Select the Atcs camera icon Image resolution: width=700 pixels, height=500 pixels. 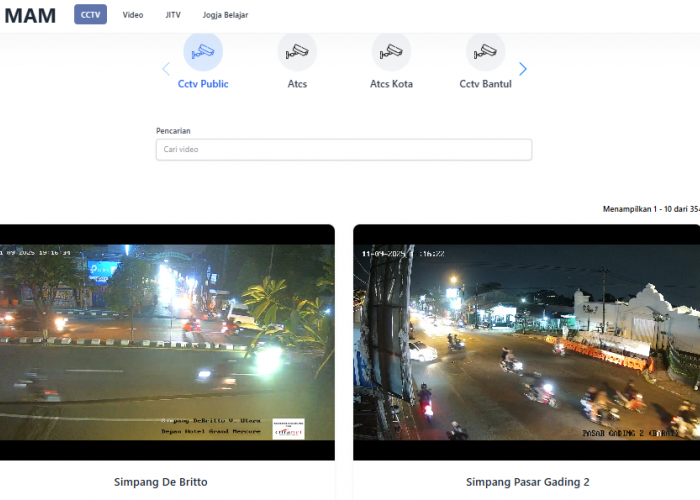pos(297,51)
